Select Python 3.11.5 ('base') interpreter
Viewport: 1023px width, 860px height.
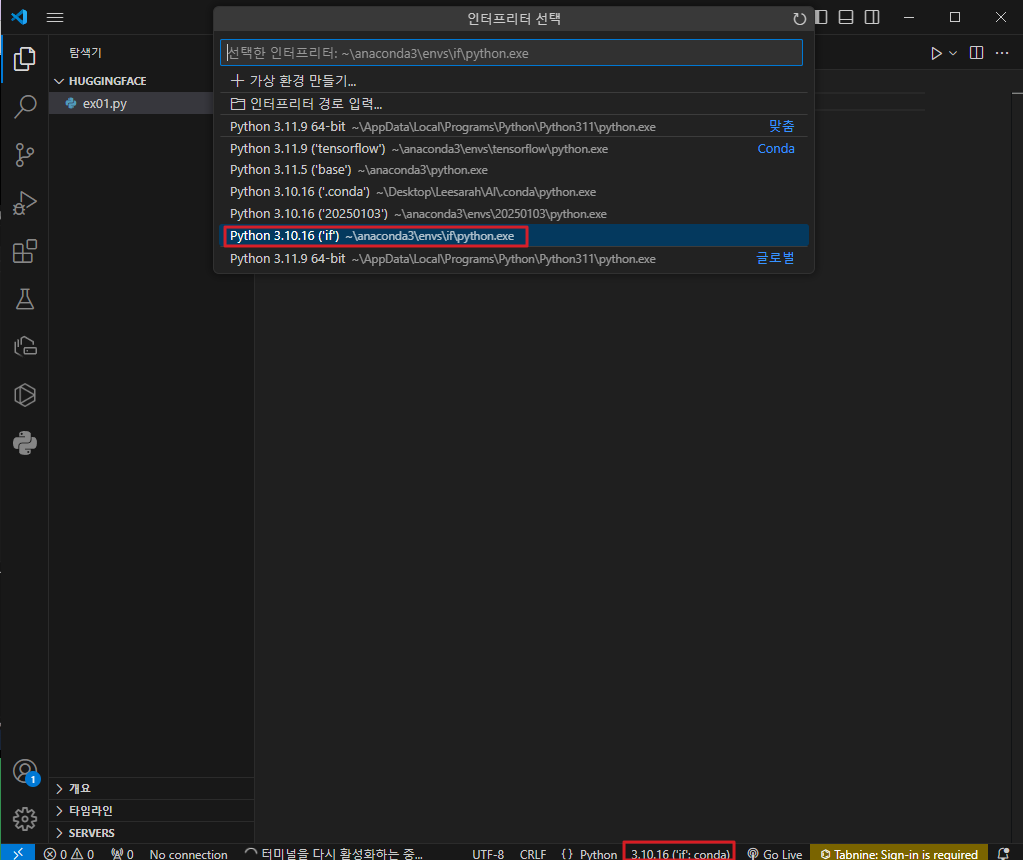tap(514, 170)
